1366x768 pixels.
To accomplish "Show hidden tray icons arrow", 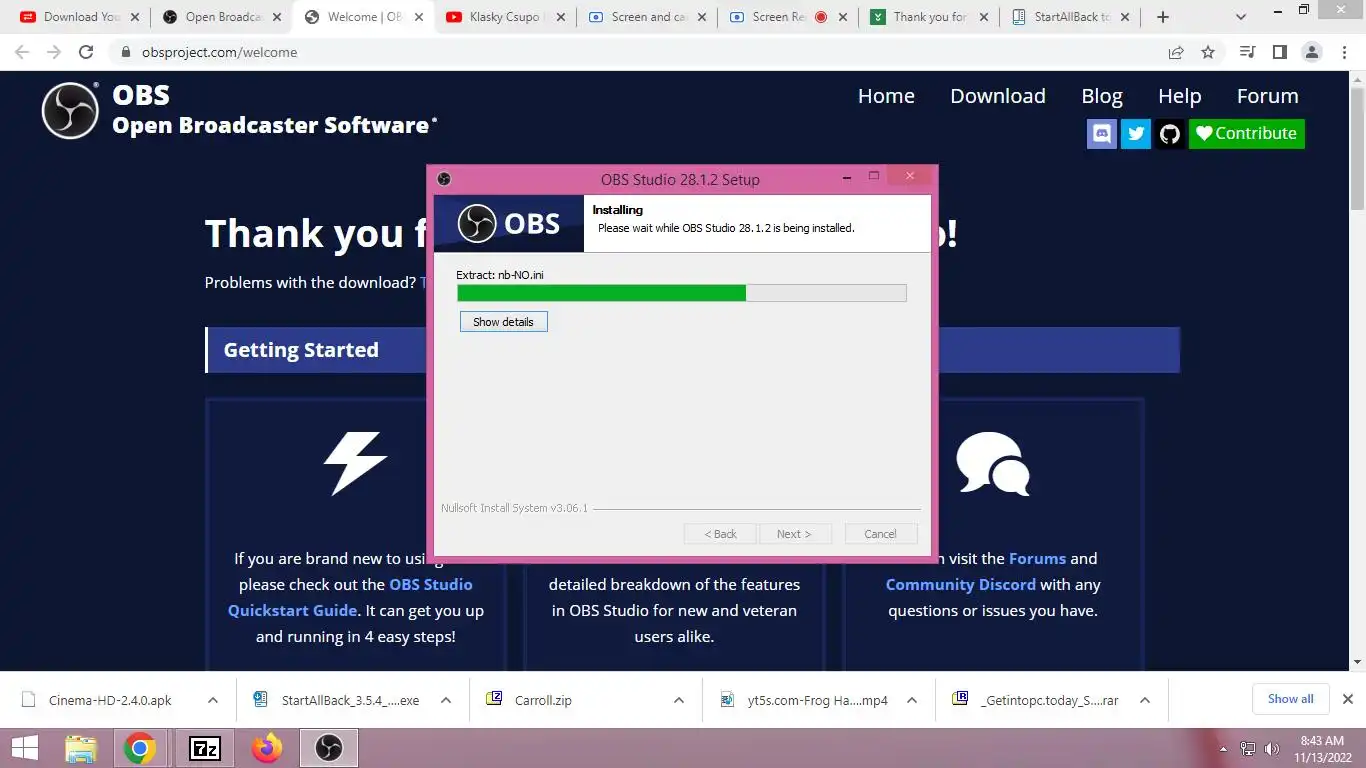I will [1223, 749].
